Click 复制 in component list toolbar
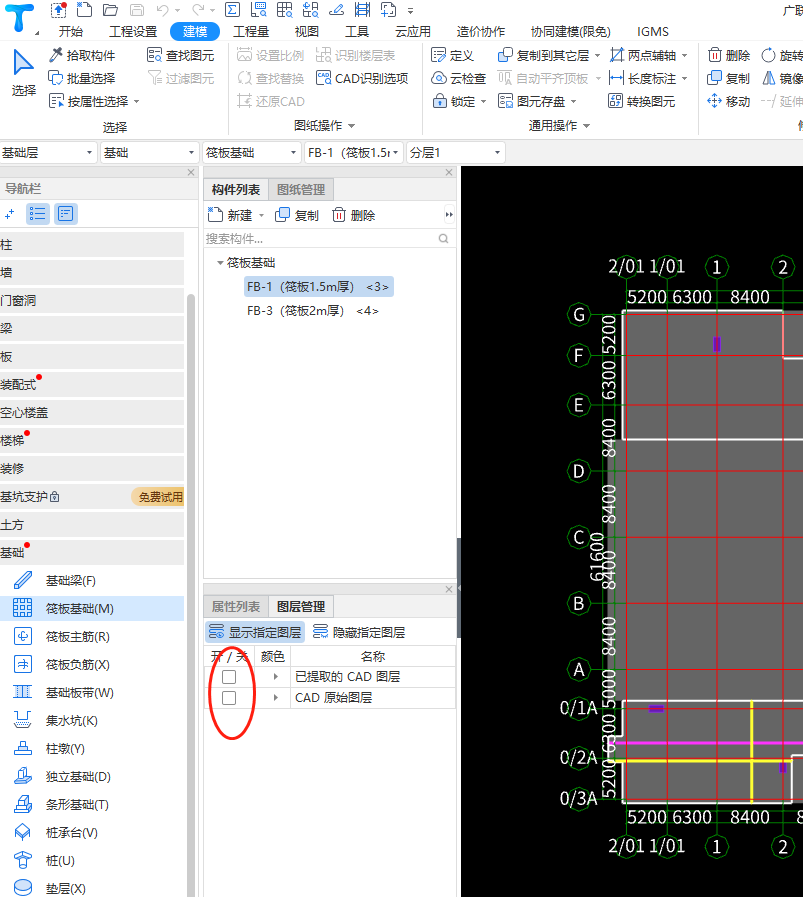The height and width of the screenshot is (897, 803). (297, 215)
